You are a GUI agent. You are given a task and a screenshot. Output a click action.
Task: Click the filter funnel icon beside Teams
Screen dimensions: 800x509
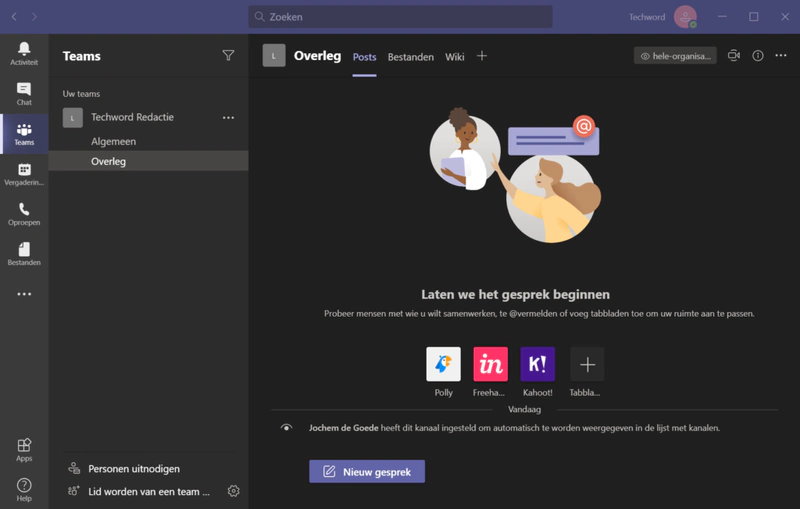coord(228,56)
